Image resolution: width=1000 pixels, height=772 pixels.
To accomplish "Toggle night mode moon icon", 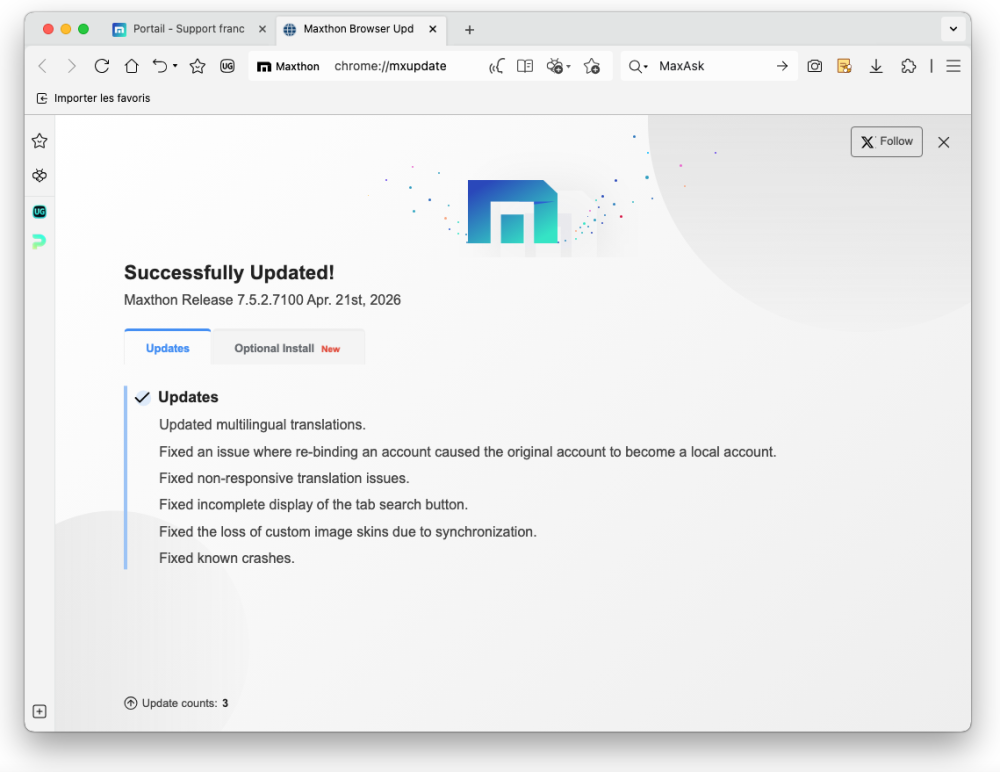I will tap(497, 66).
